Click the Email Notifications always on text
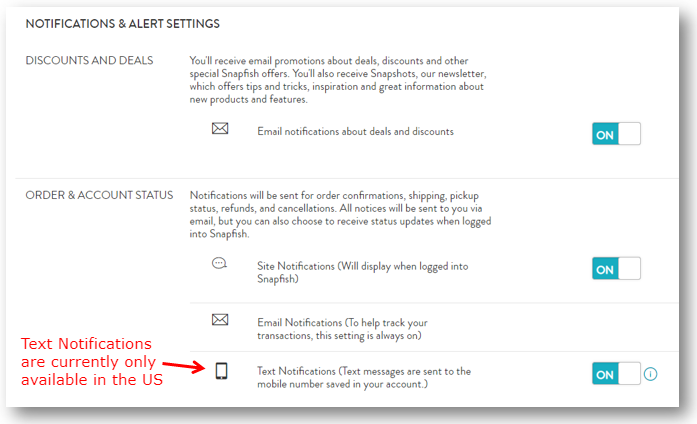The width and height of the screenshot is (697, 424). [342, 329]
